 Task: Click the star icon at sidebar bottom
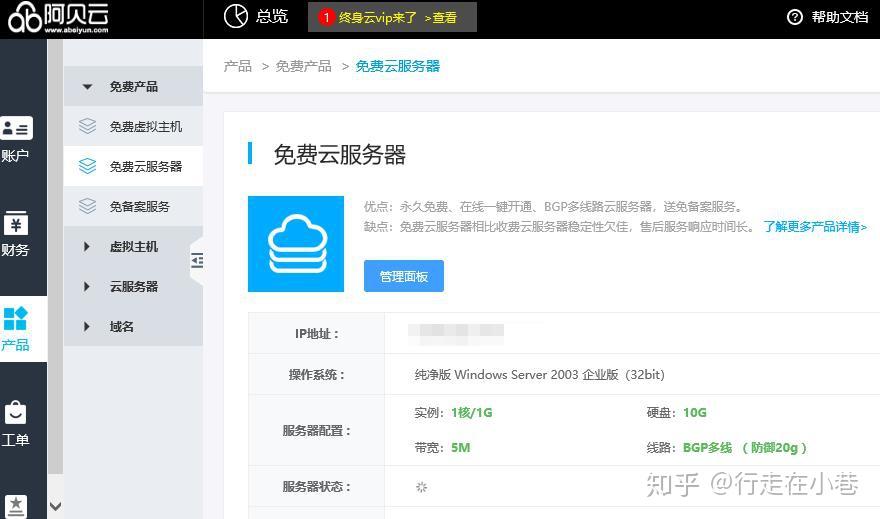[16, 507]
